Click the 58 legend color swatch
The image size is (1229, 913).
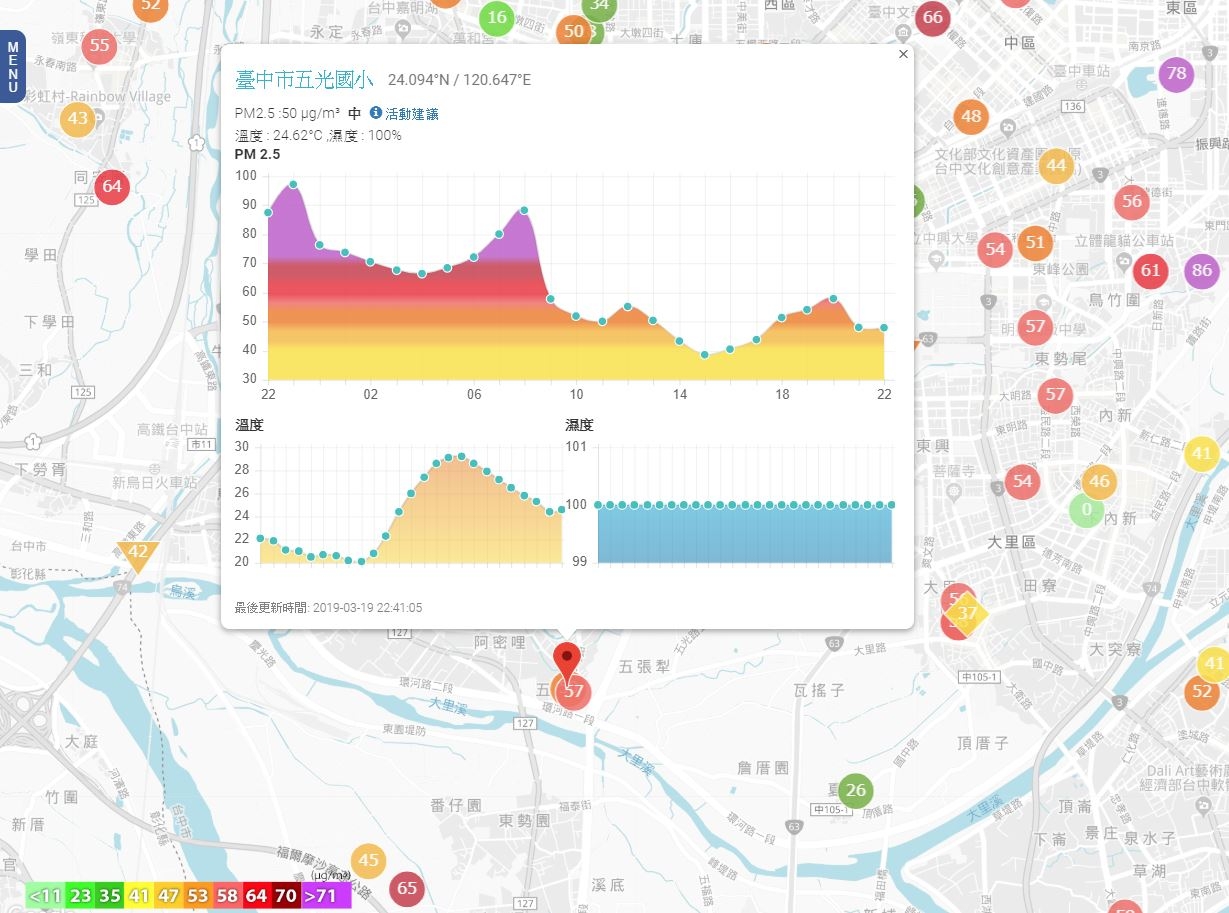[227, 896]
